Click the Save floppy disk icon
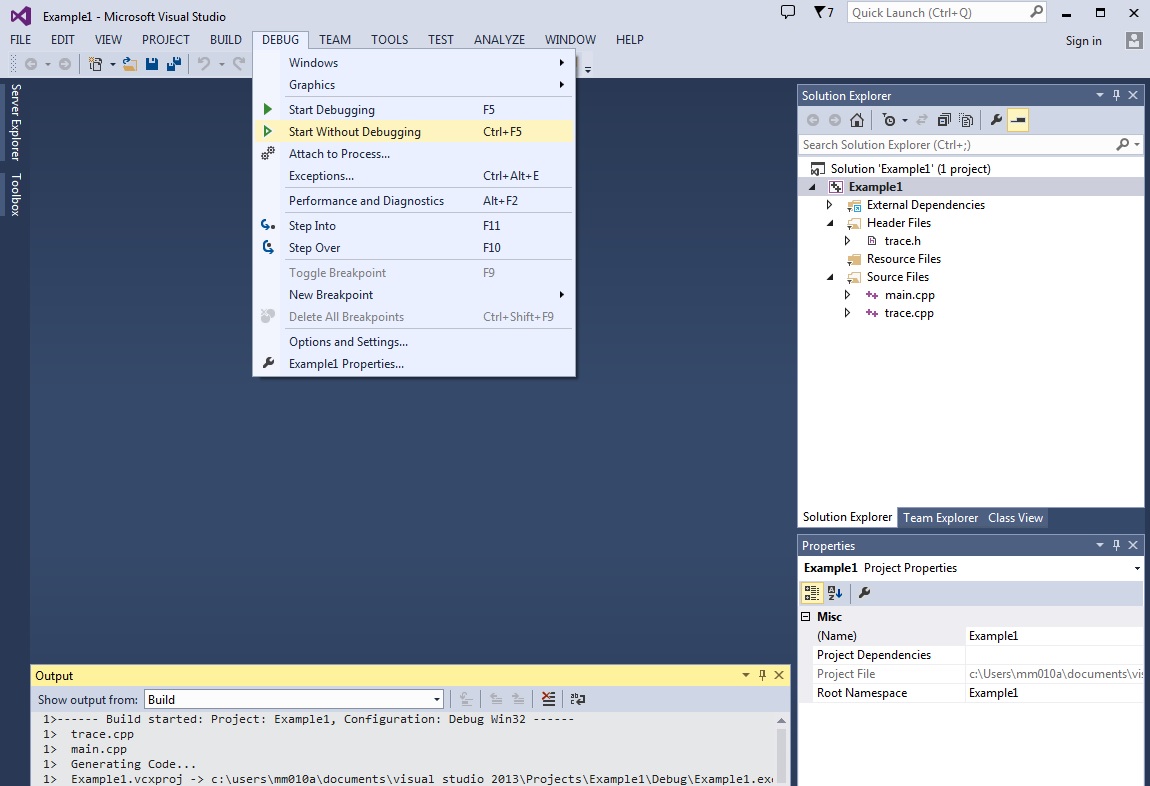Viewport: 1150px width, 786px height. coord(152,65)
